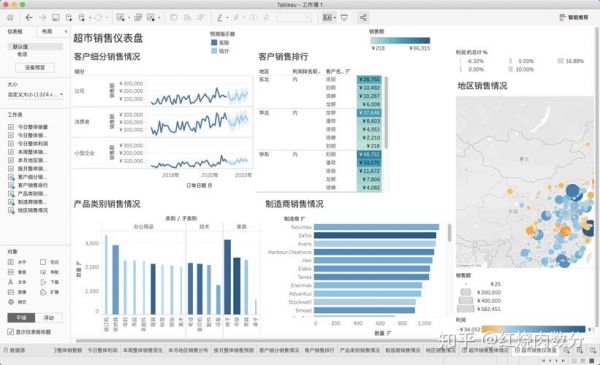Viewport: 600px width, 365px height.
Task: Select the 下载 download object
Action: click(49, 282)
